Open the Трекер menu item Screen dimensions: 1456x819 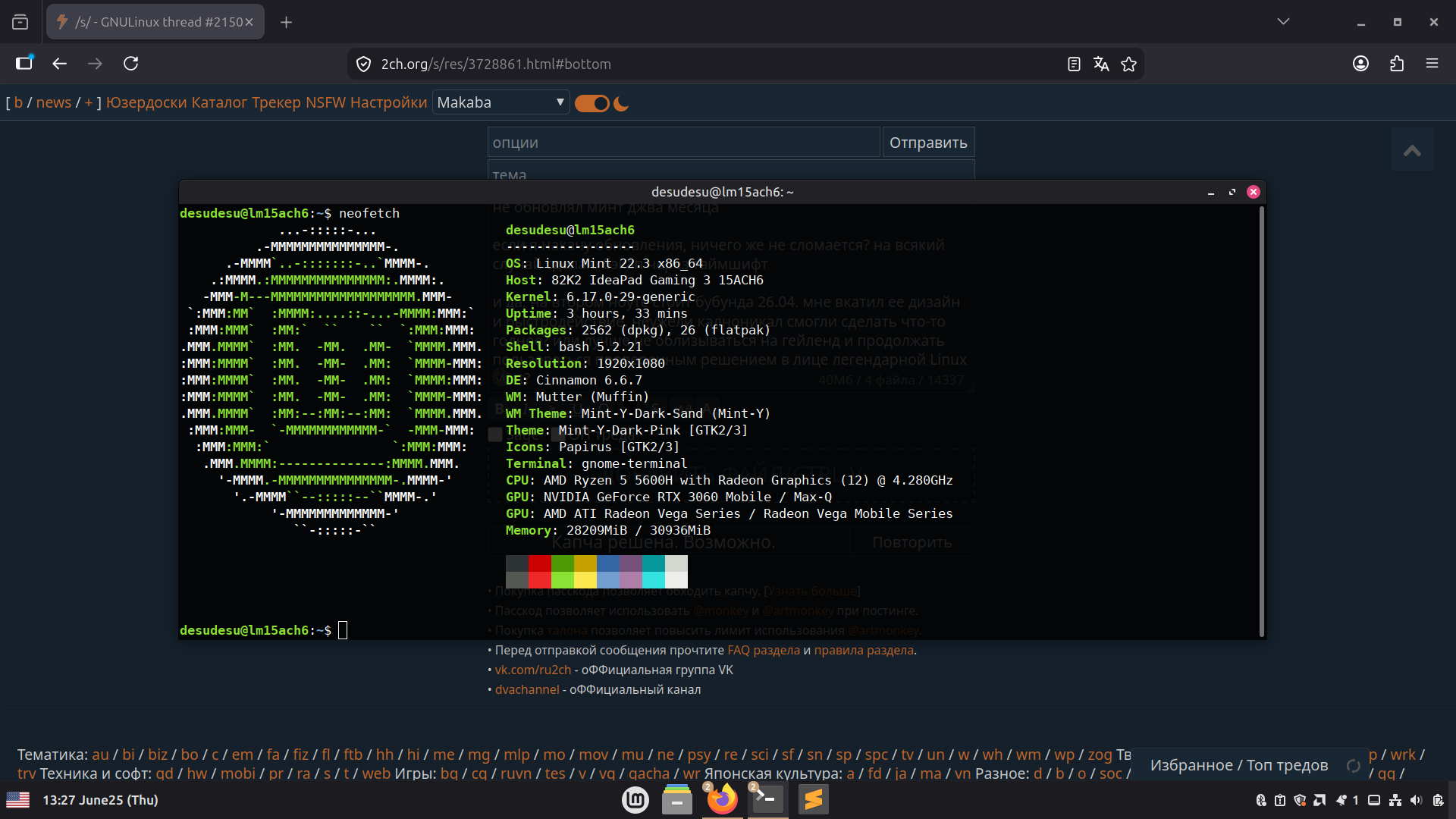click(x=276, y=102)
